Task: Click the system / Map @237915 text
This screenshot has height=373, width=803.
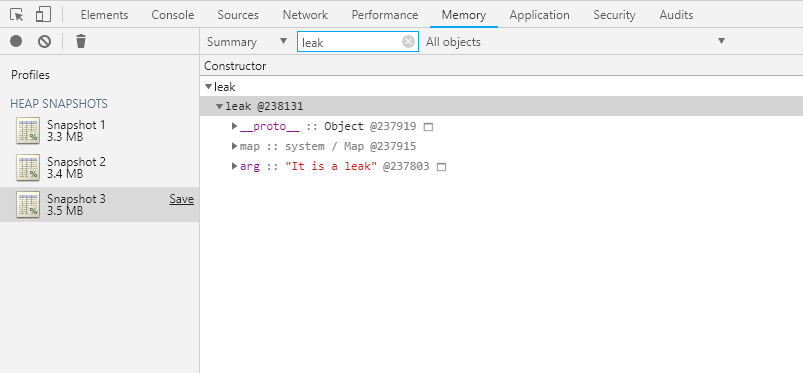Action: pyautogui.click(x=350, y=146)
